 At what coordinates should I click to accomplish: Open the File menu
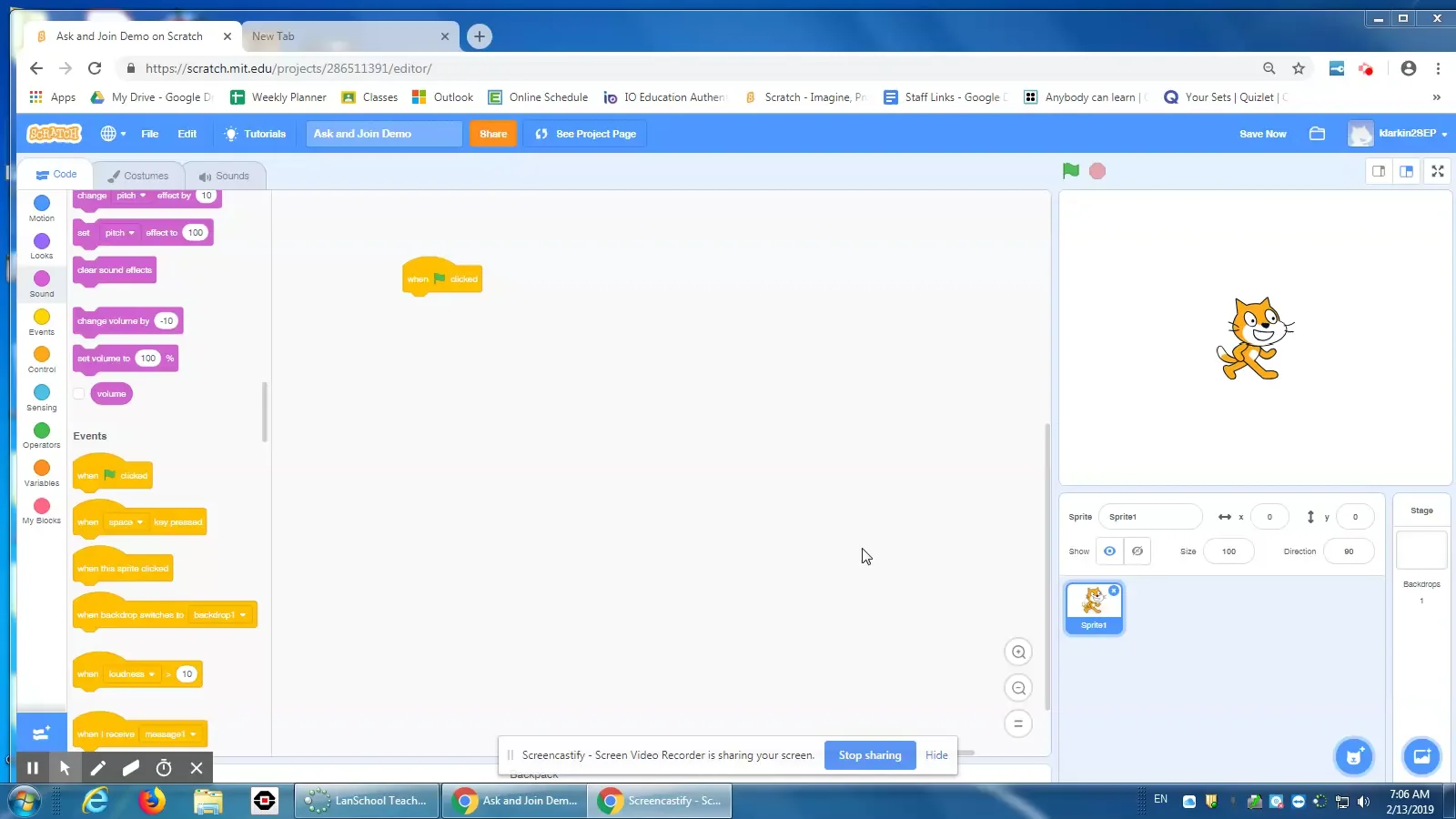click(x=150, y=134)
